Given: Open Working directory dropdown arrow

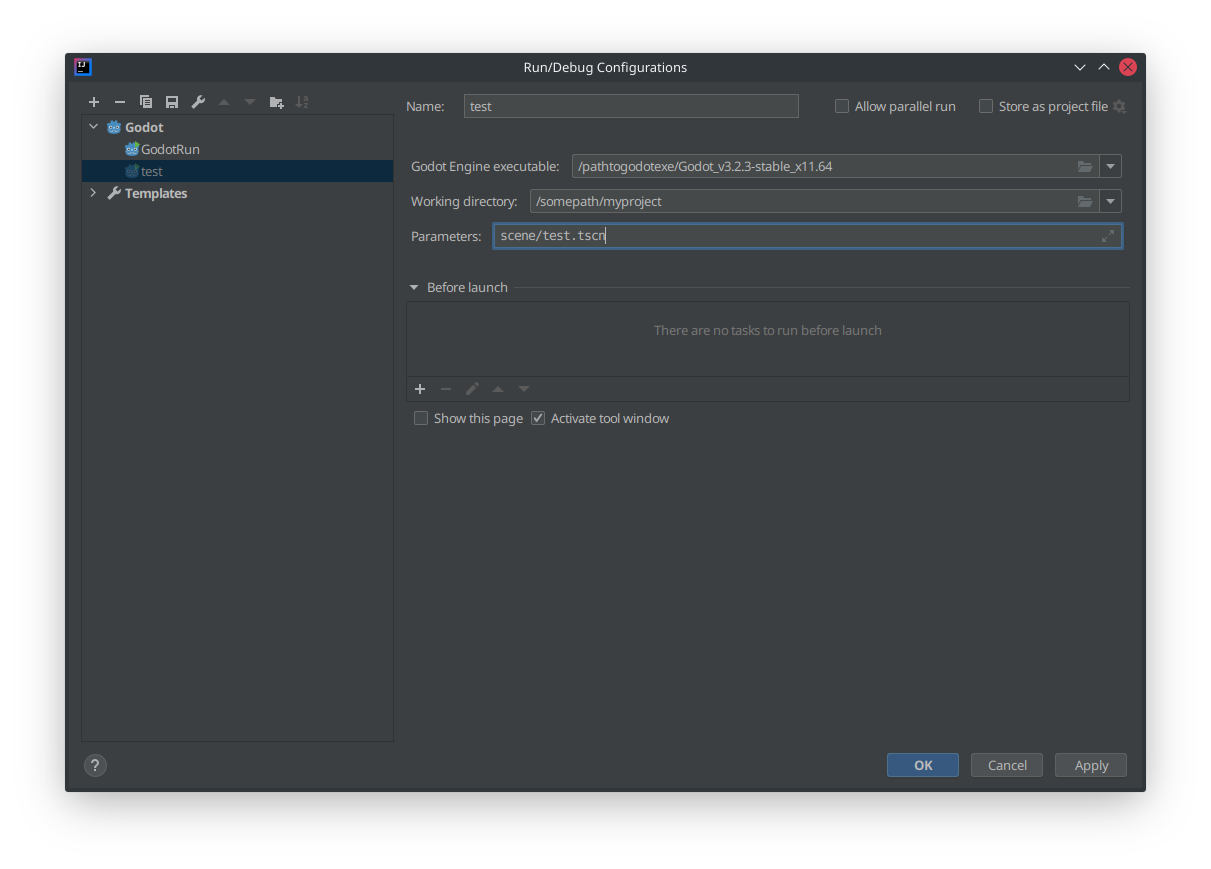Looking at the screenshot, I should point(1110,201).
